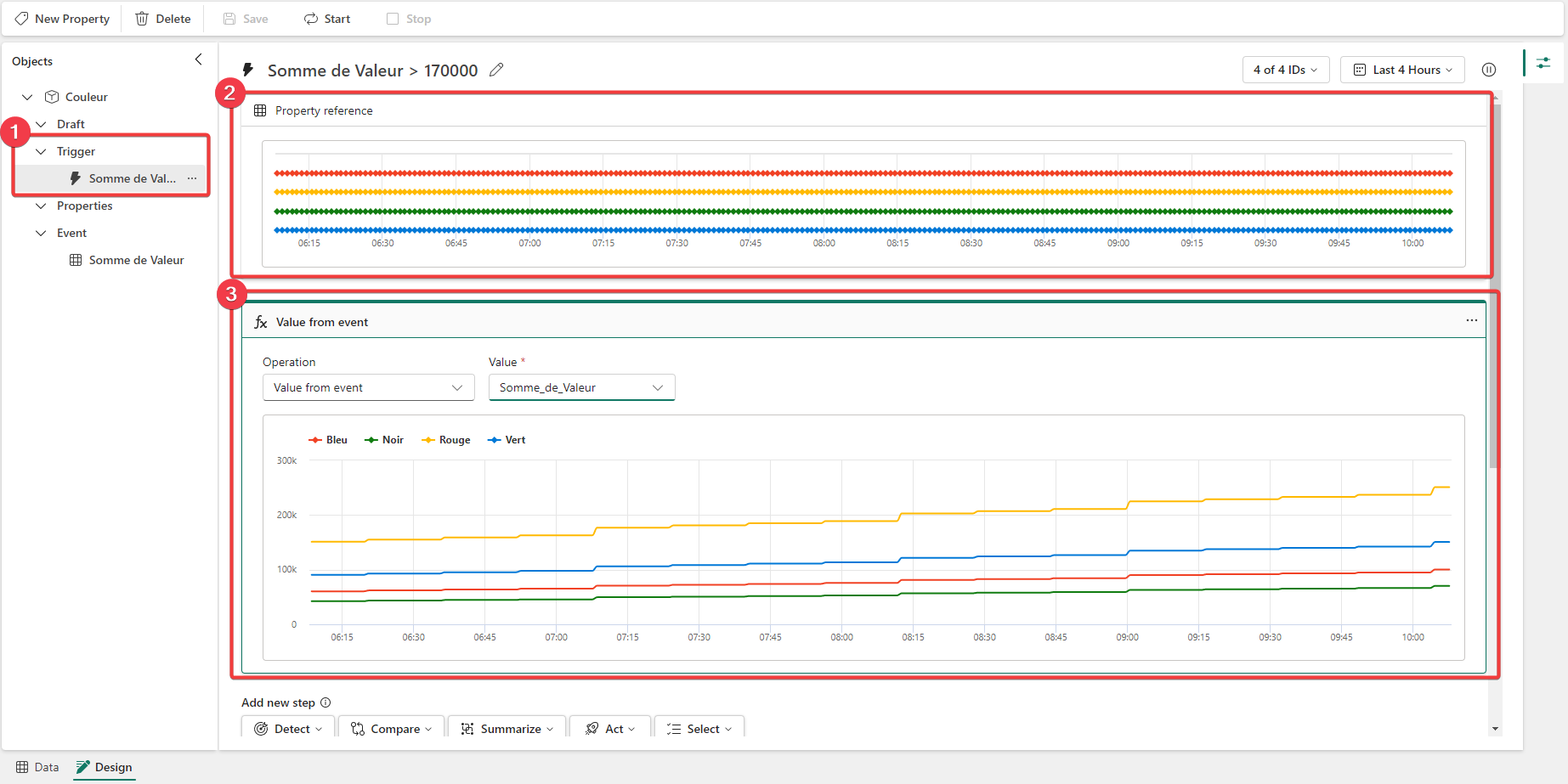Click the Stop toolbar button
Image resolution: width=1568 pixels, height=784 pixels.
pos(409,19)
